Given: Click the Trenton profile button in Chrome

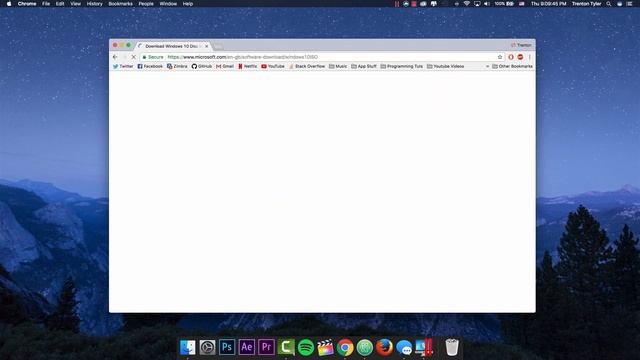Looking at the screenshot, I should click(x=521, y=45).
